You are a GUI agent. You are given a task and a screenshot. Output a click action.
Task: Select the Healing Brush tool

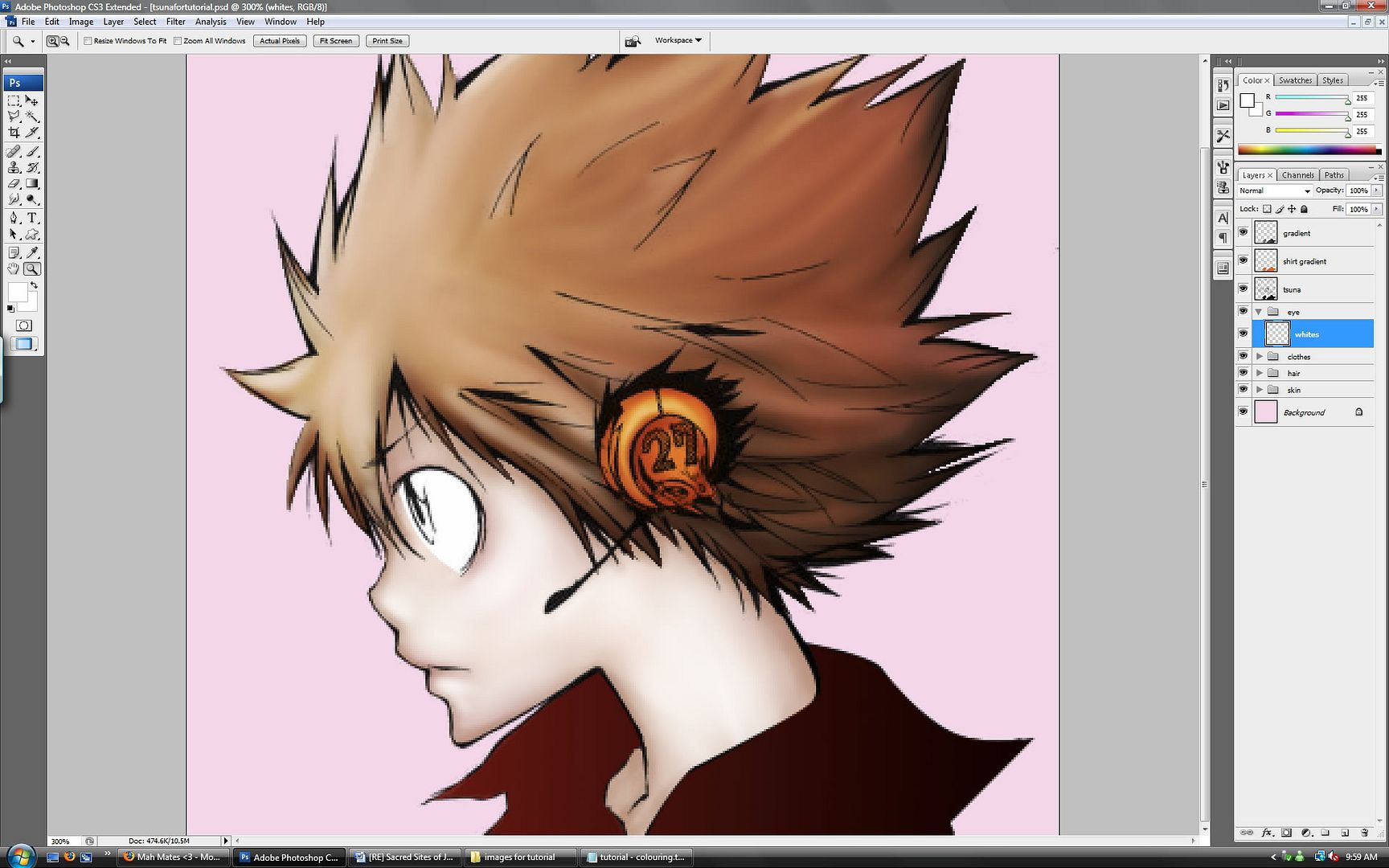(14, 151)
